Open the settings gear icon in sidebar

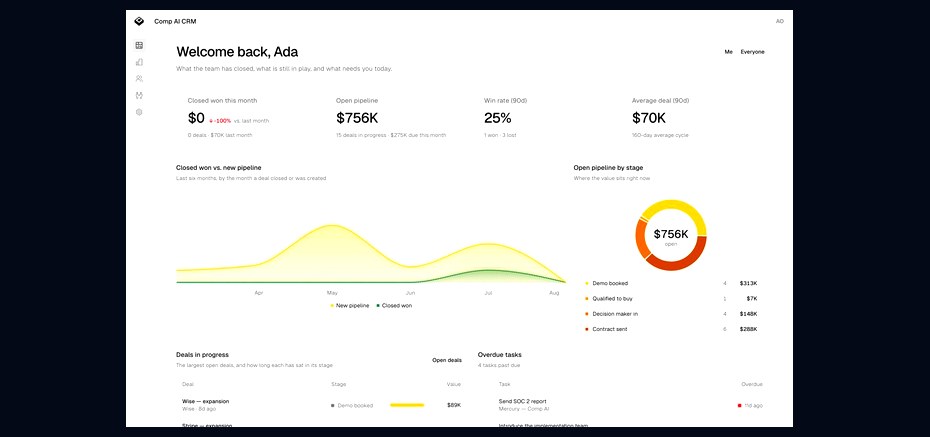(139, 111)
